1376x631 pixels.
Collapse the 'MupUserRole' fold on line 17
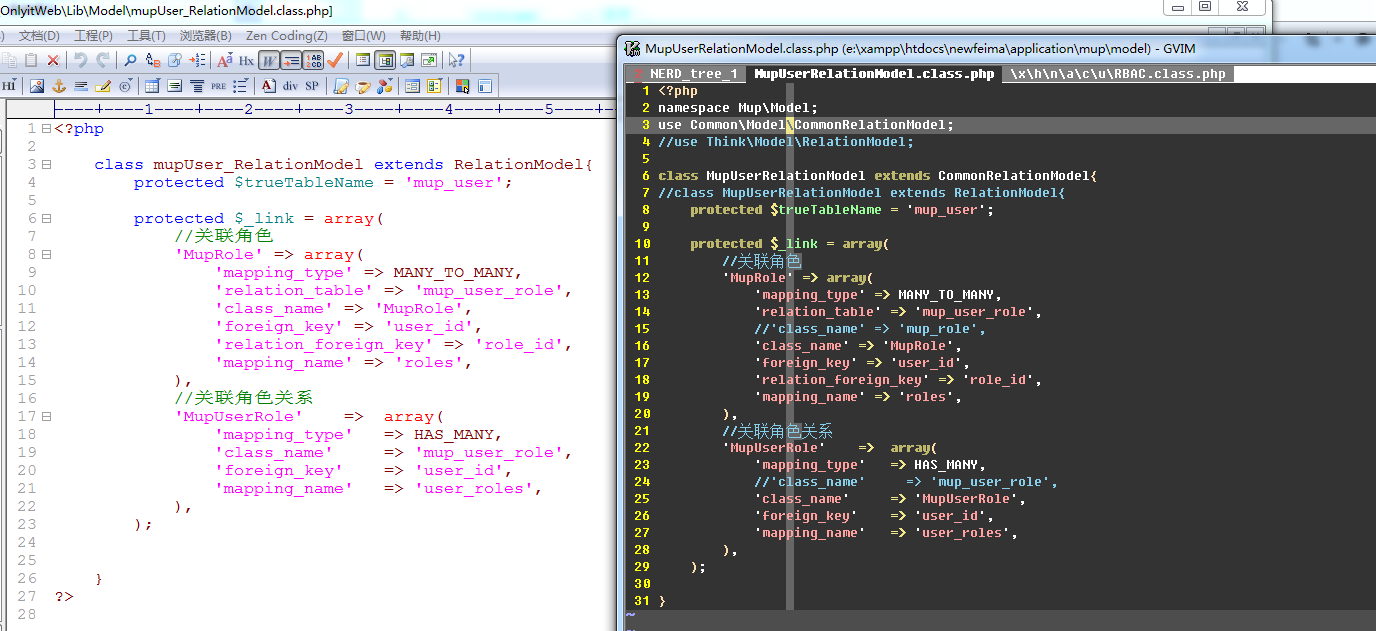point(46,417)
